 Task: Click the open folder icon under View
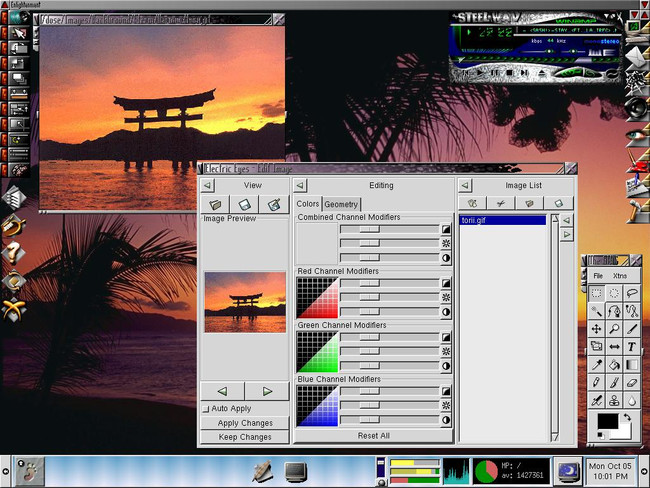[215, 204]
